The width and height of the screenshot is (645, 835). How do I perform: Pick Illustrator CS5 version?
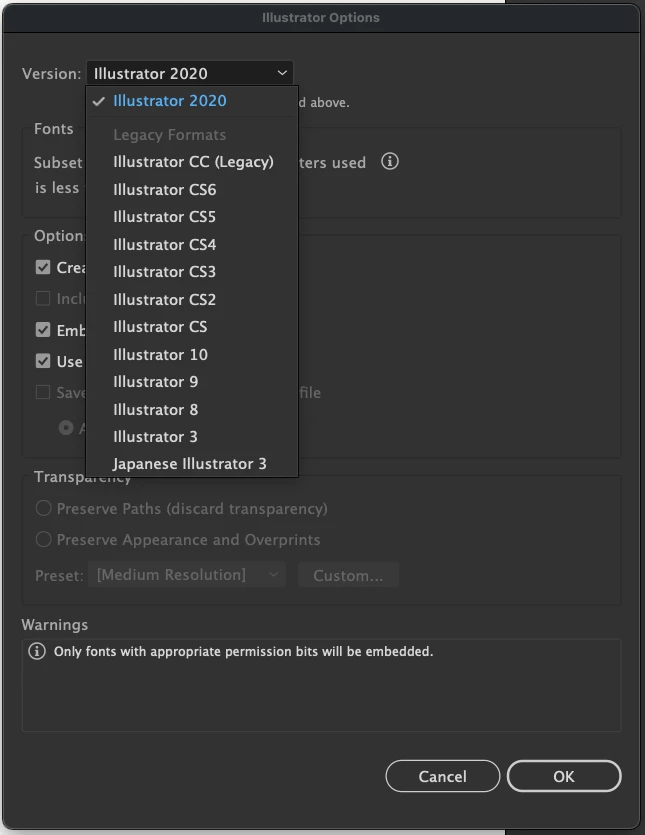click(x=192, y=217)
